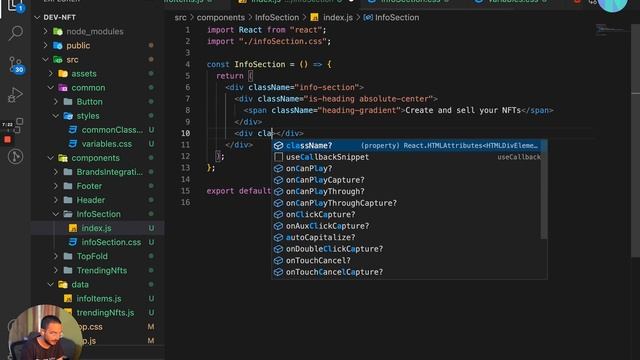640x360 pixels.
Task: Choose onTouchCancel? suggestion
Action: (x=407, y=260)
